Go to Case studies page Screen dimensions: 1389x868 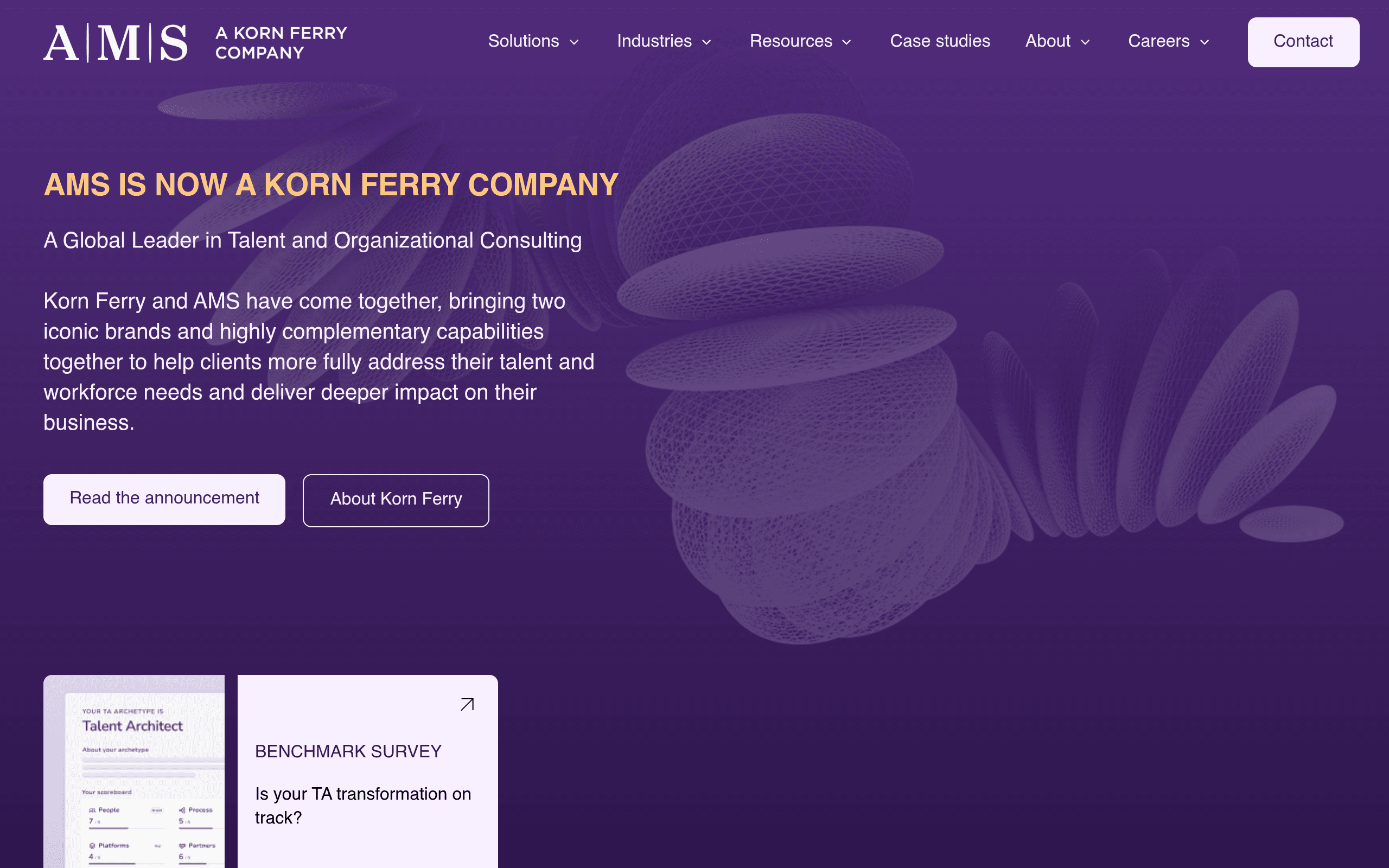pyautogui.click(x=940, y=41)
